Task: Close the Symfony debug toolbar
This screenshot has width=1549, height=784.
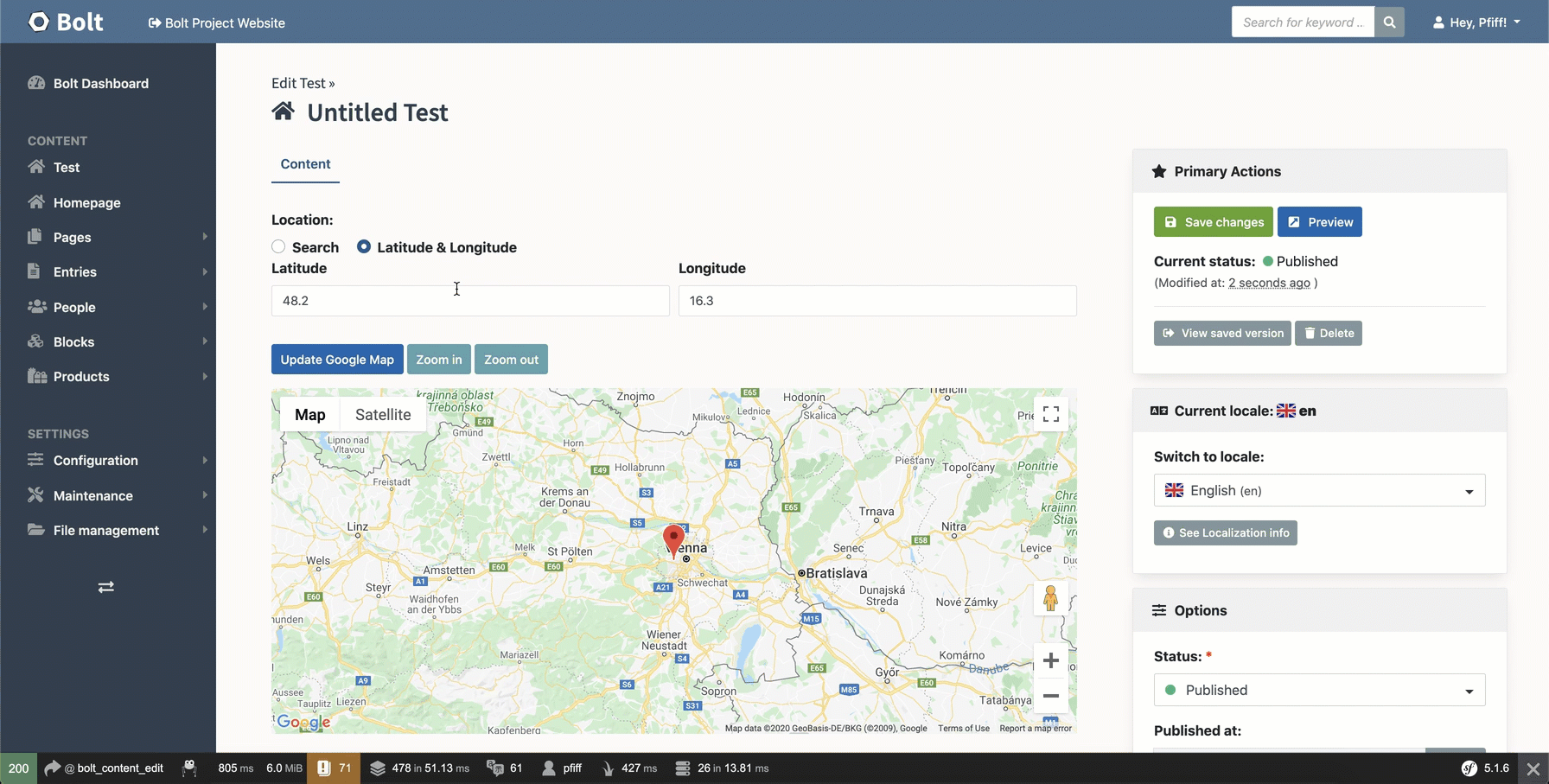Action: 1533,768
